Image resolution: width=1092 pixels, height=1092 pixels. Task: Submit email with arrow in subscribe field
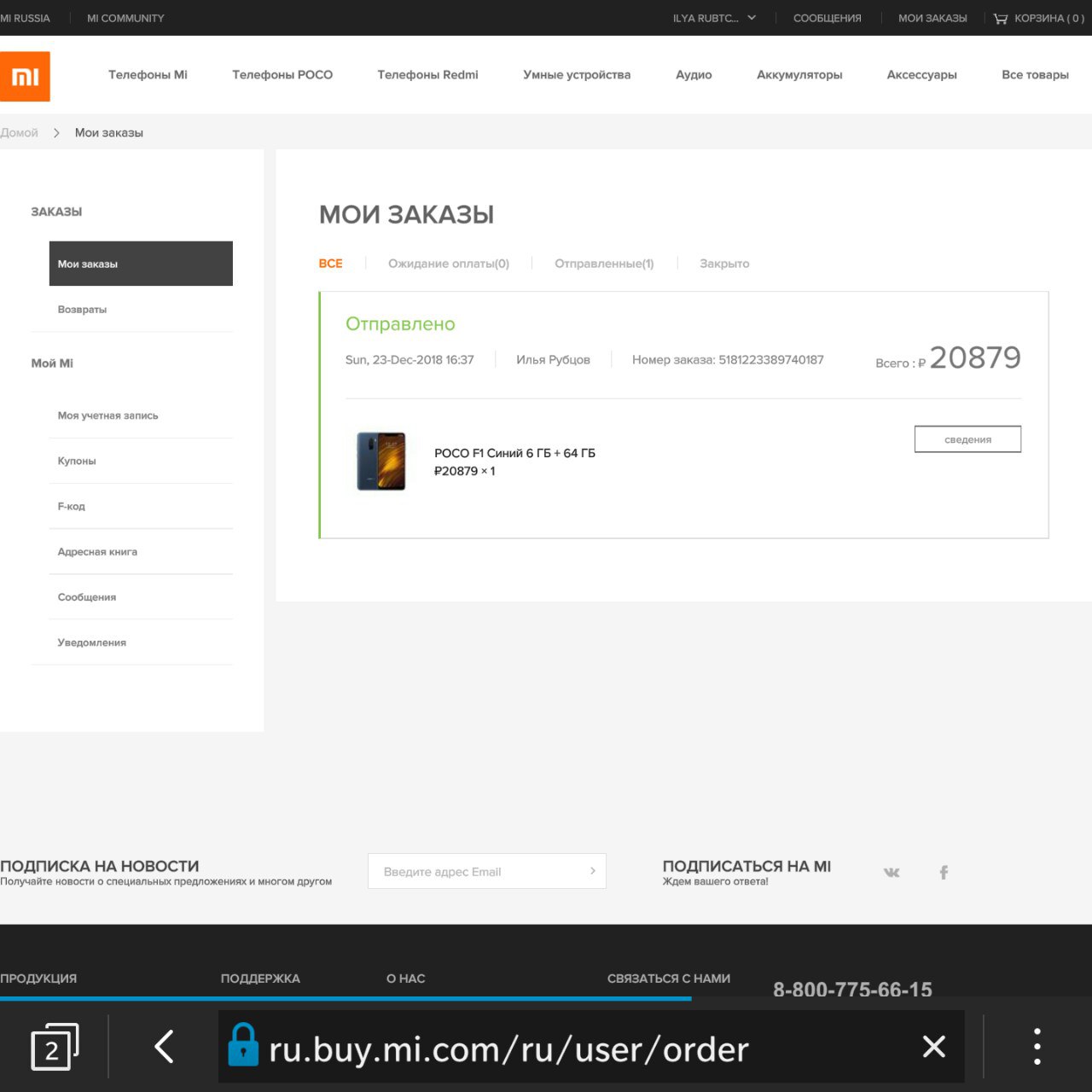pyautogui.click(x=593, y=871)
